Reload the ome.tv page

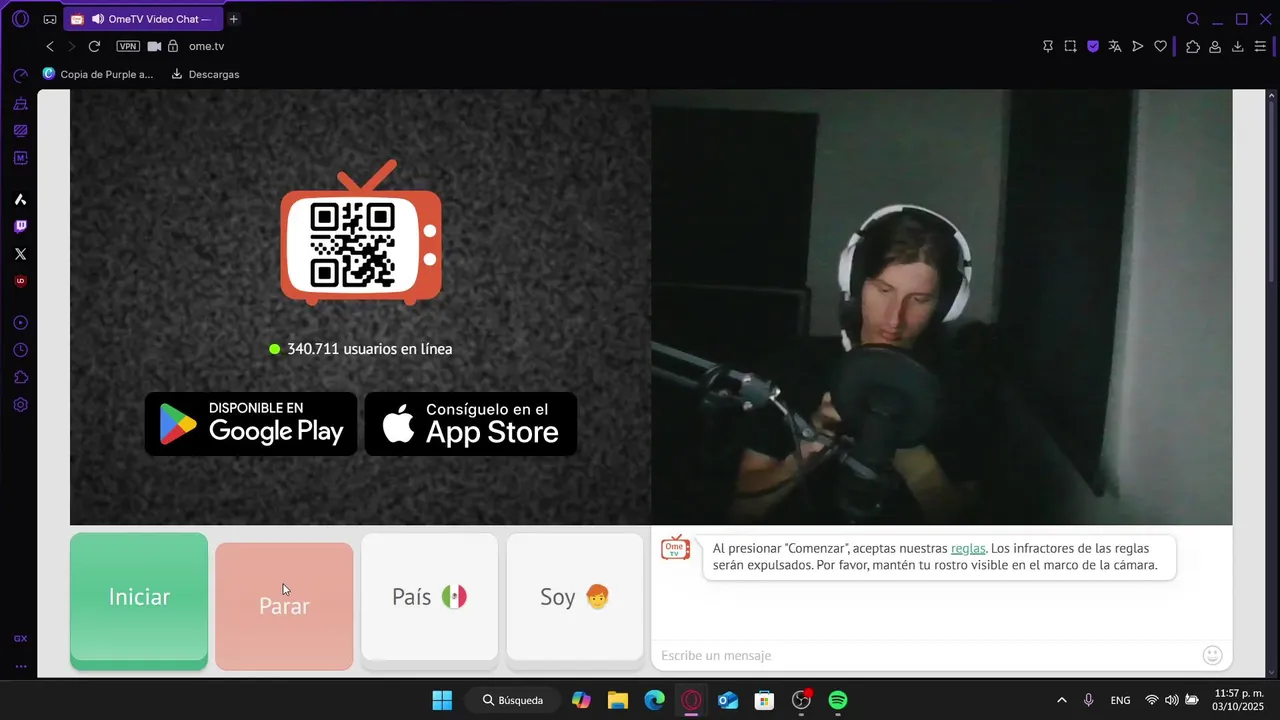click(94, 46)
